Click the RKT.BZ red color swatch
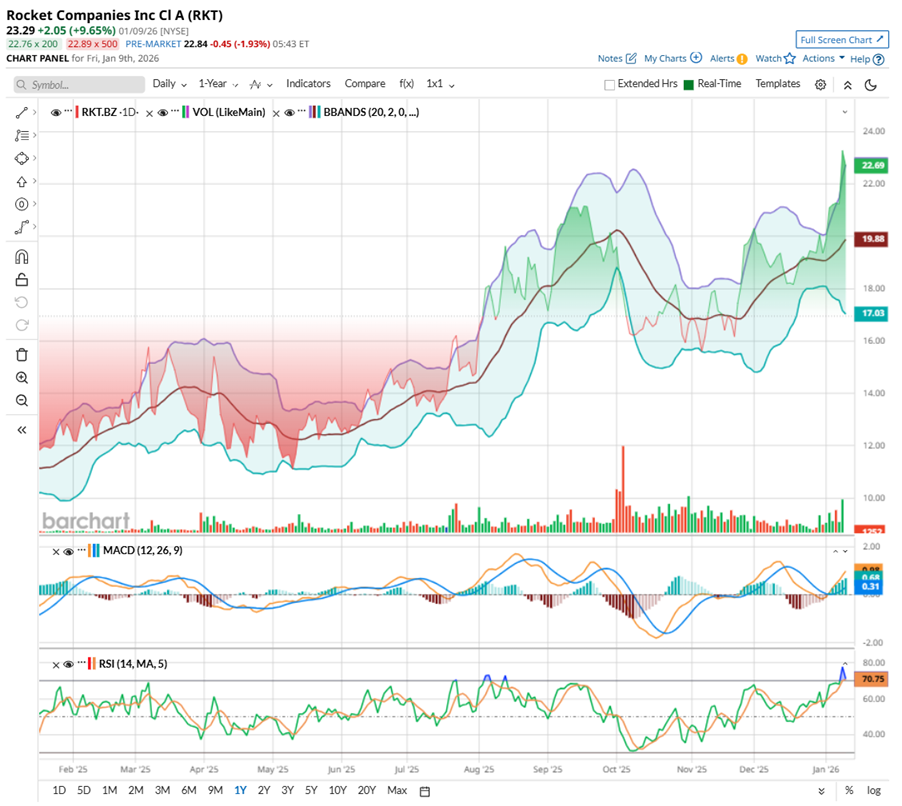This screenshot has width=902, height=806. click(x=77, y=112)
